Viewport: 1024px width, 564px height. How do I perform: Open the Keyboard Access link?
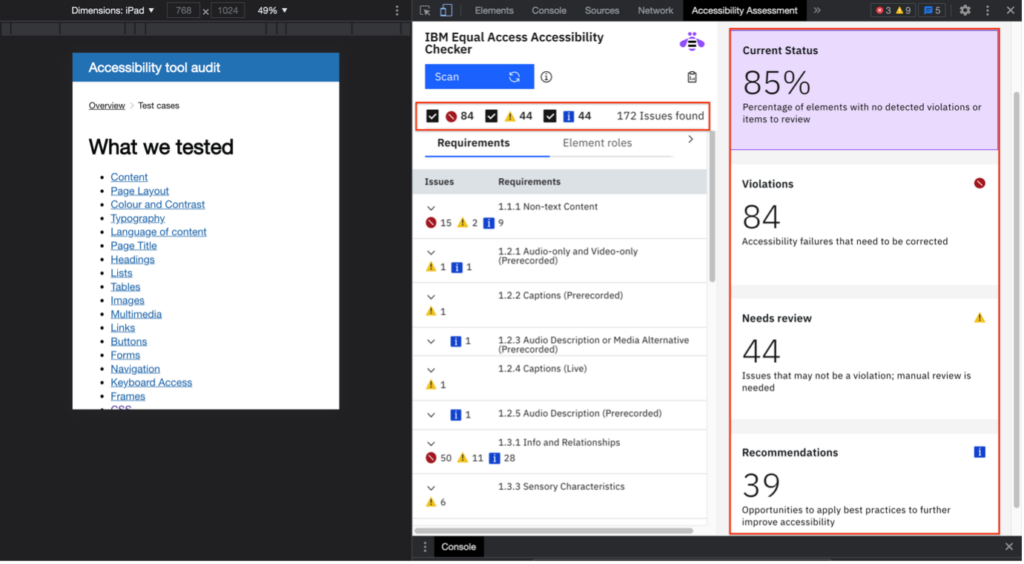(151, 383)
